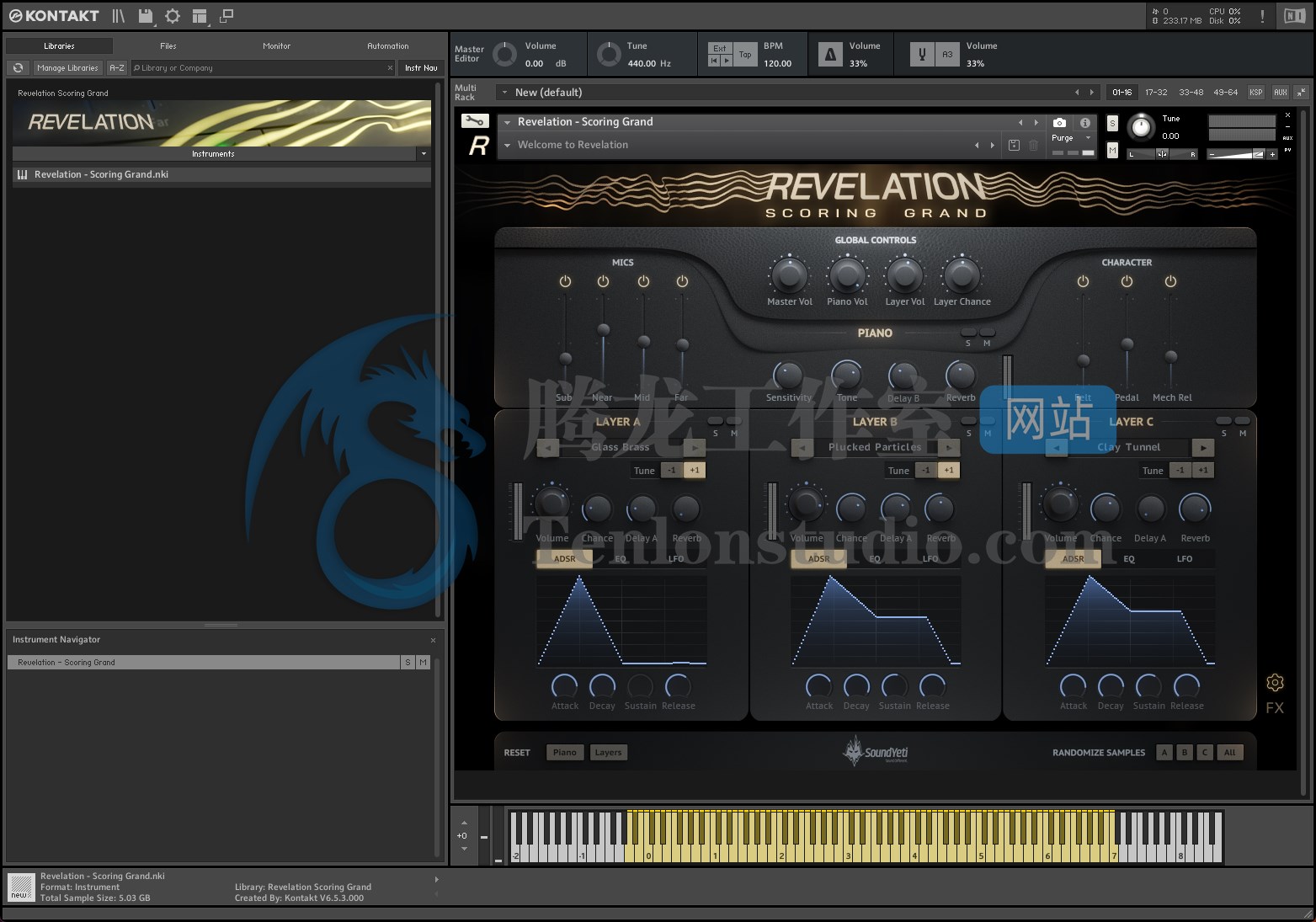Click the Revelation library banner thumbnail
This screenshot has width=1316, height=922.
tap(221, 123)
